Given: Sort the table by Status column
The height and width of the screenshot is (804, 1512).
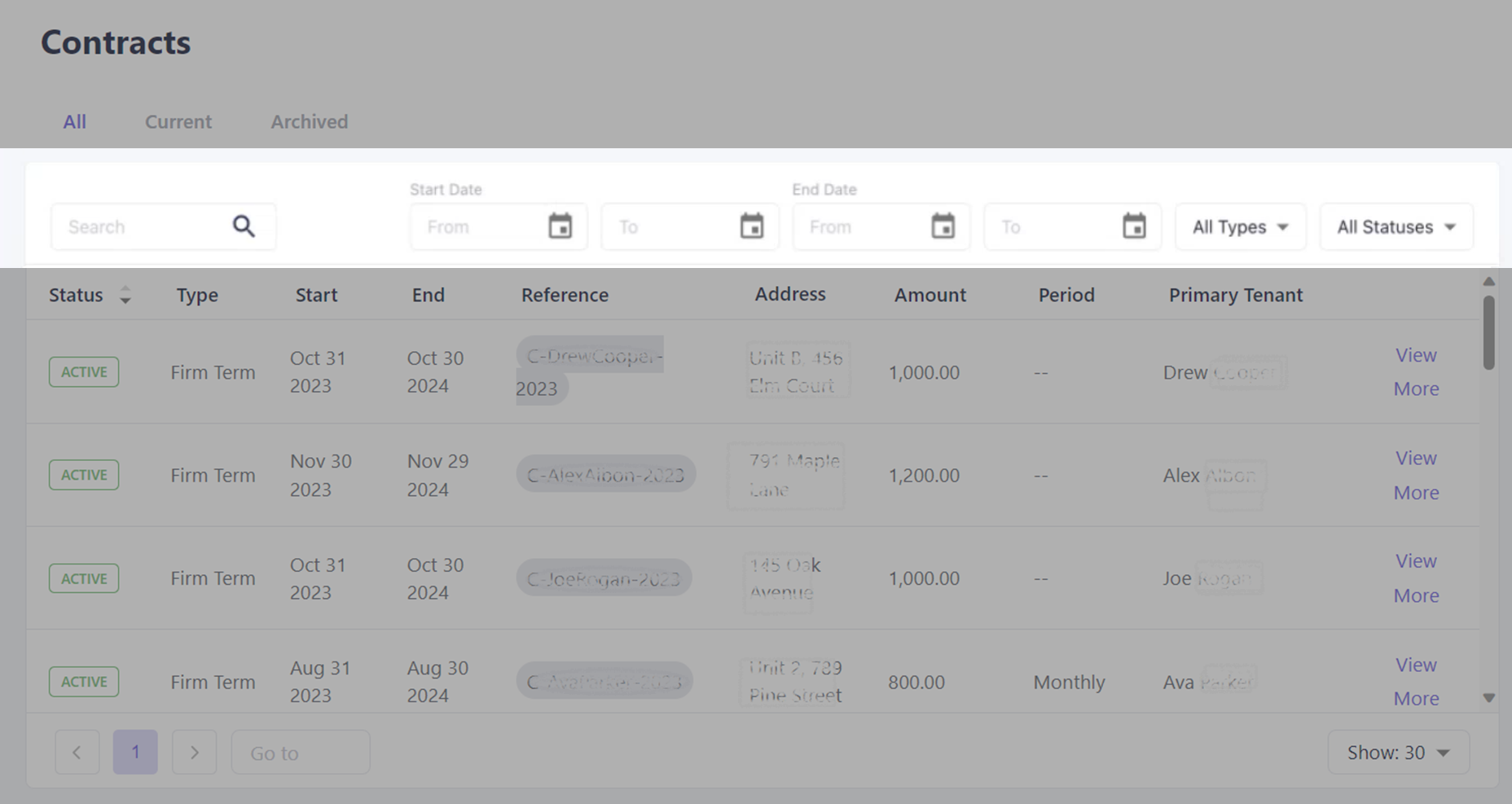Looking at the screenshot, I should [x=125, y=295].
